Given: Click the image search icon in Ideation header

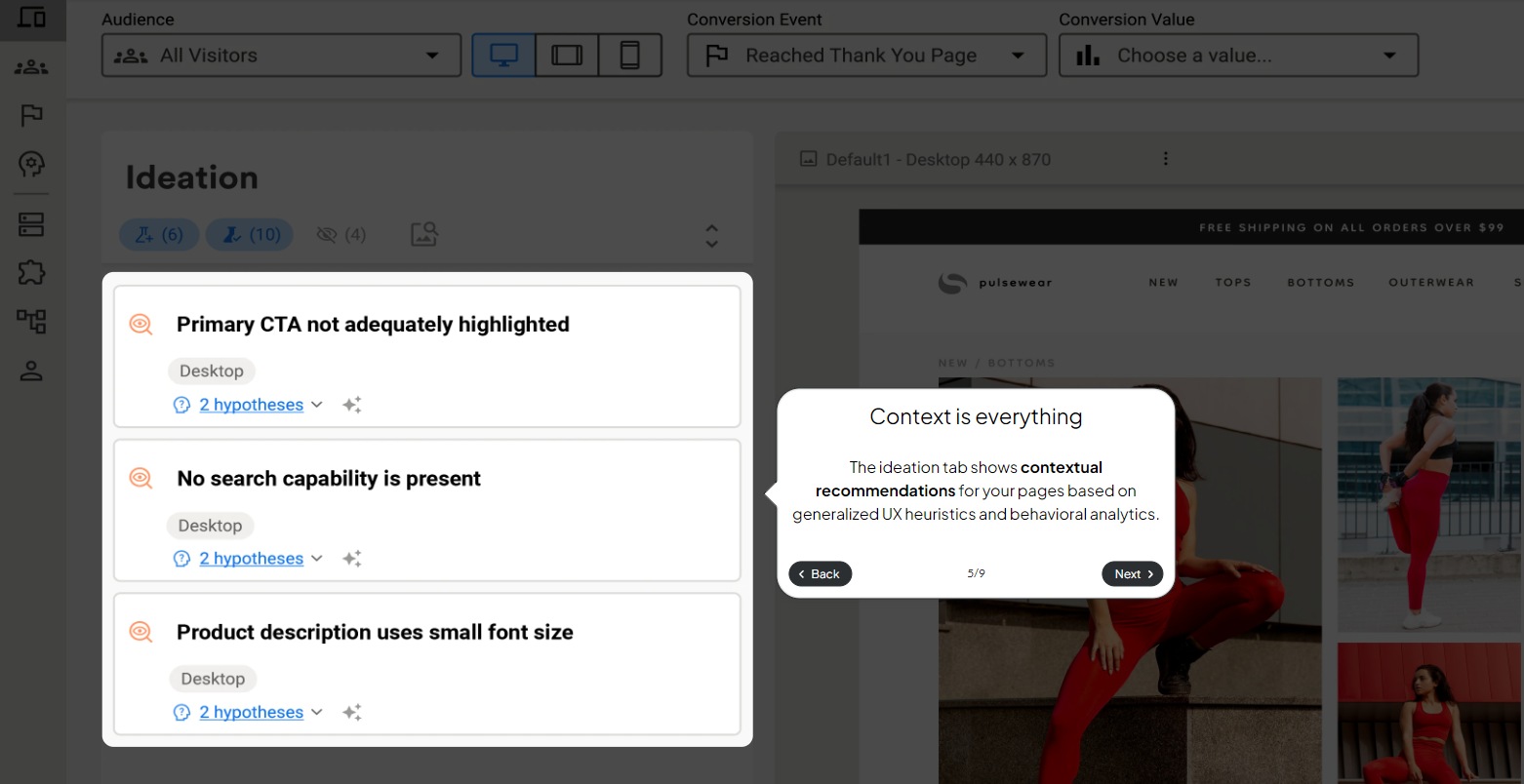Looking at the screenshot, I should [x=424, y=234].
